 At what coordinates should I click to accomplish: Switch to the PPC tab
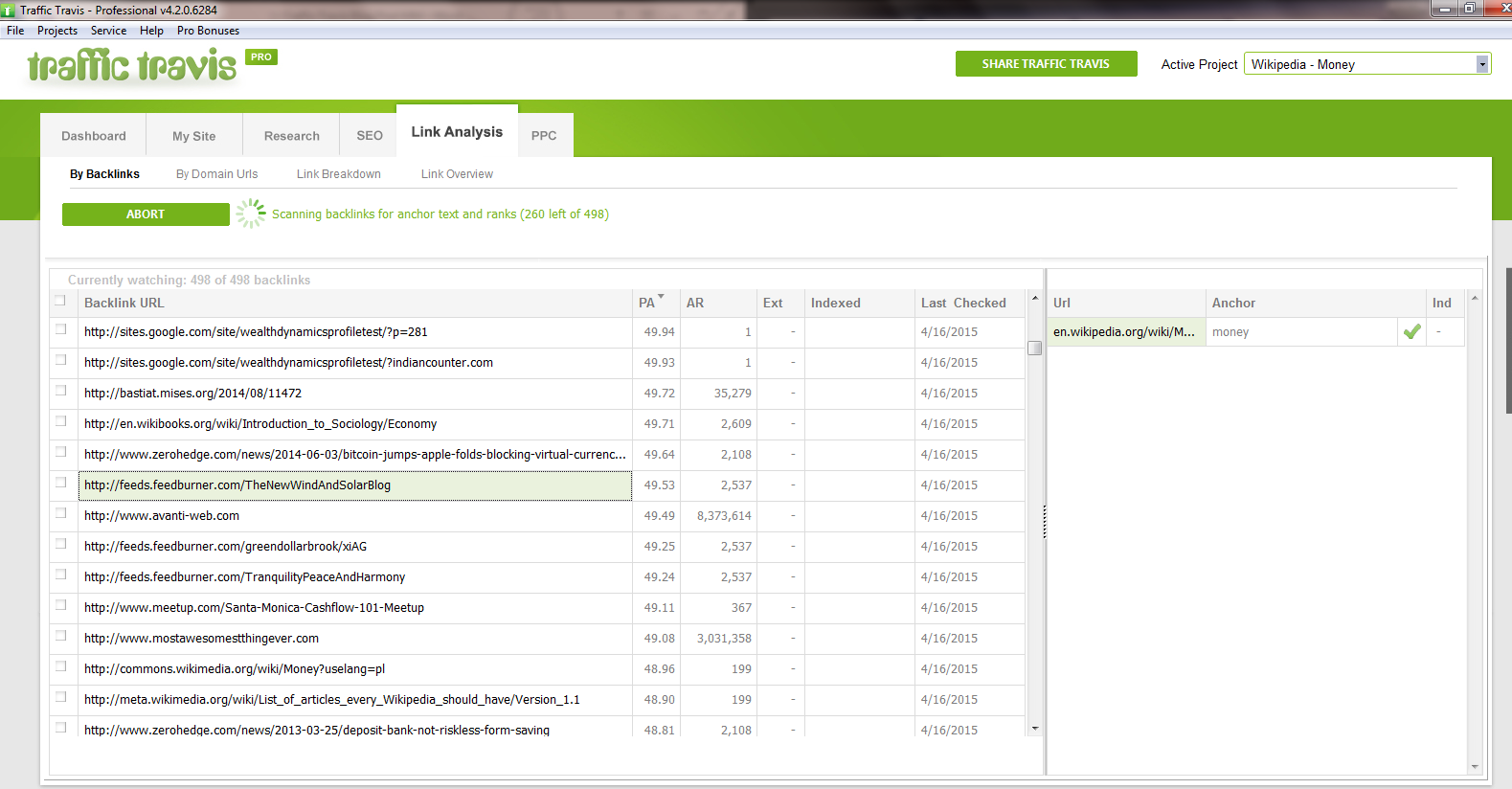[x=544, y=135]
